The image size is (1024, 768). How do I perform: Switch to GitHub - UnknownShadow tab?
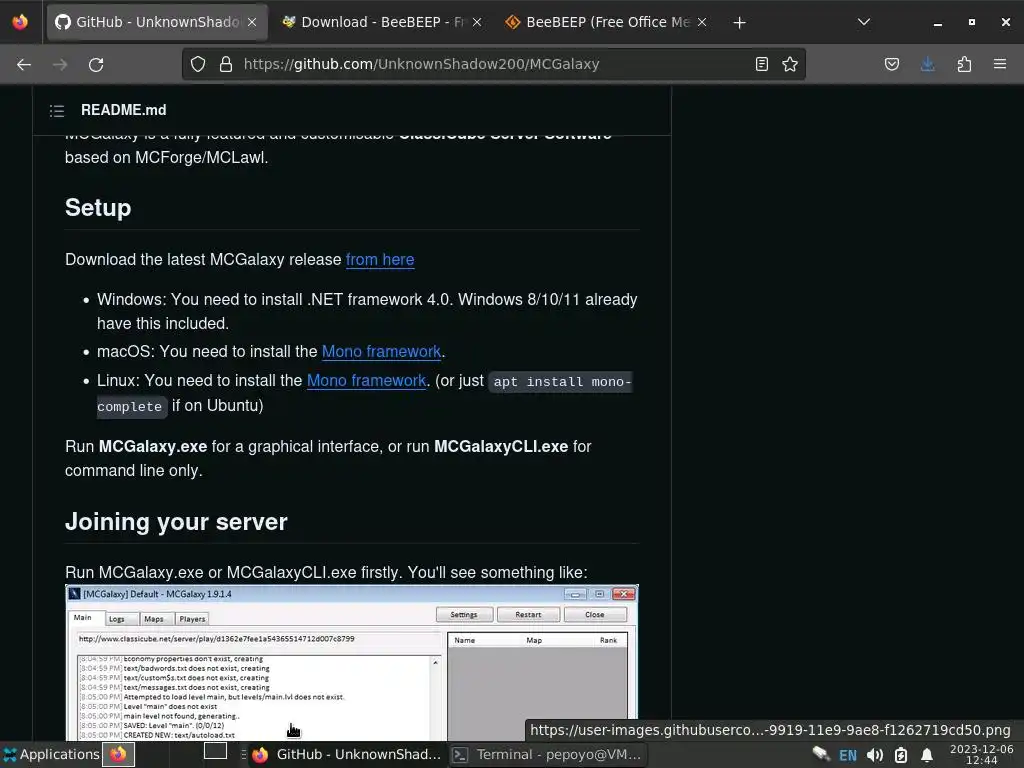[157, 22]
